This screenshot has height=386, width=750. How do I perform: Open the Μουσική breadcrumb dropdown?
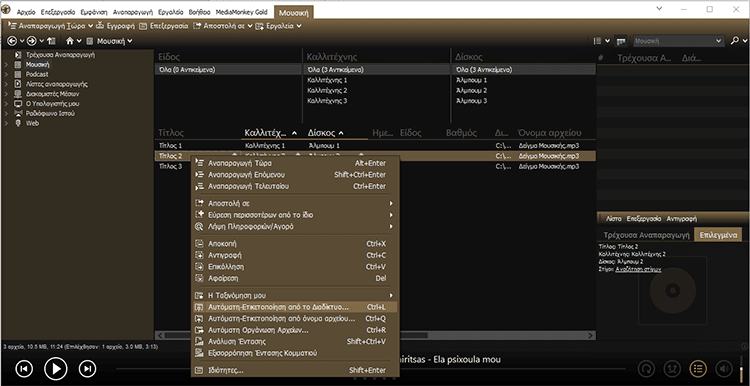click(130, 41)
